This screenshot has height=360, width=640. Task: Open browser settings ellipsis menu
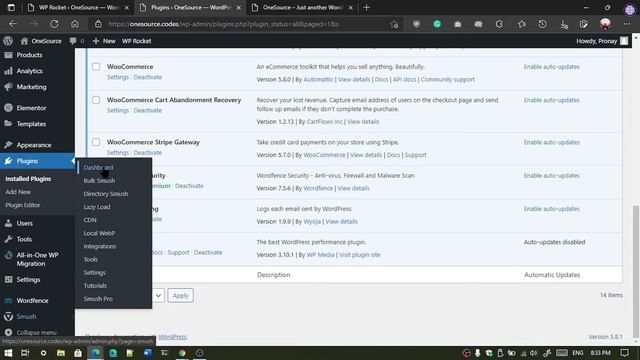[627, 24]
